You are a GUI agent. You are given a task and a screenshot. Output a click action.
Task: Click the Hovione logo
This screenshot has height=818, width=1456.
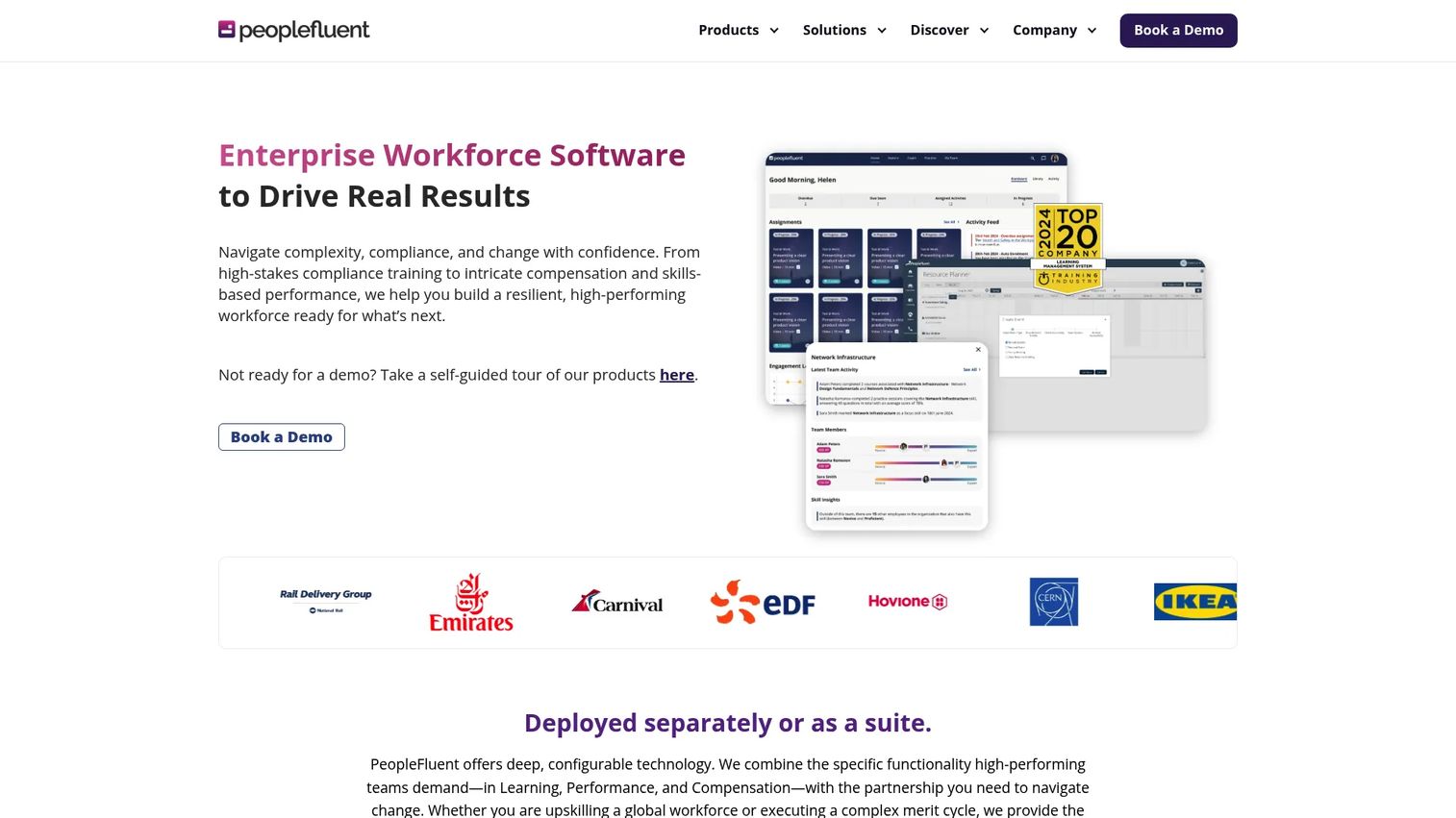coord(908,602)
